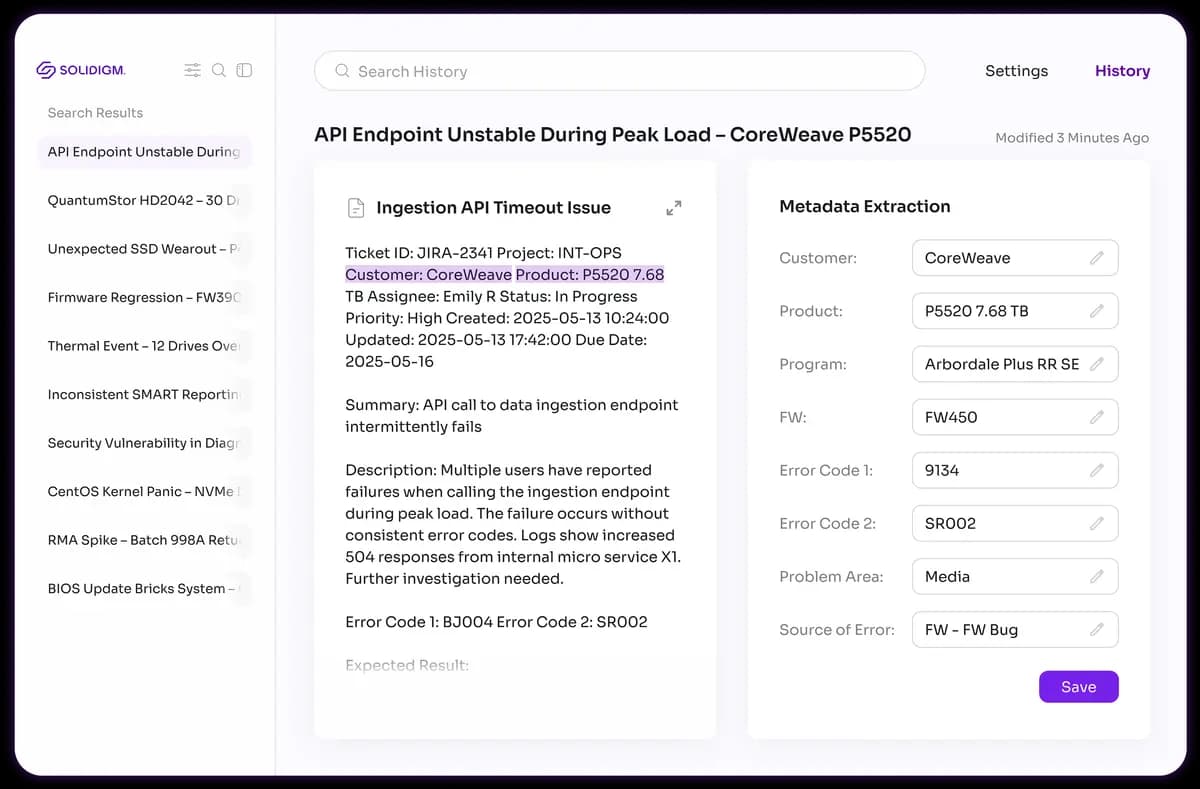Click highlighted Product: P5520 7.68 text
This screenshot has width=1200, height=789.
point(590,275)
